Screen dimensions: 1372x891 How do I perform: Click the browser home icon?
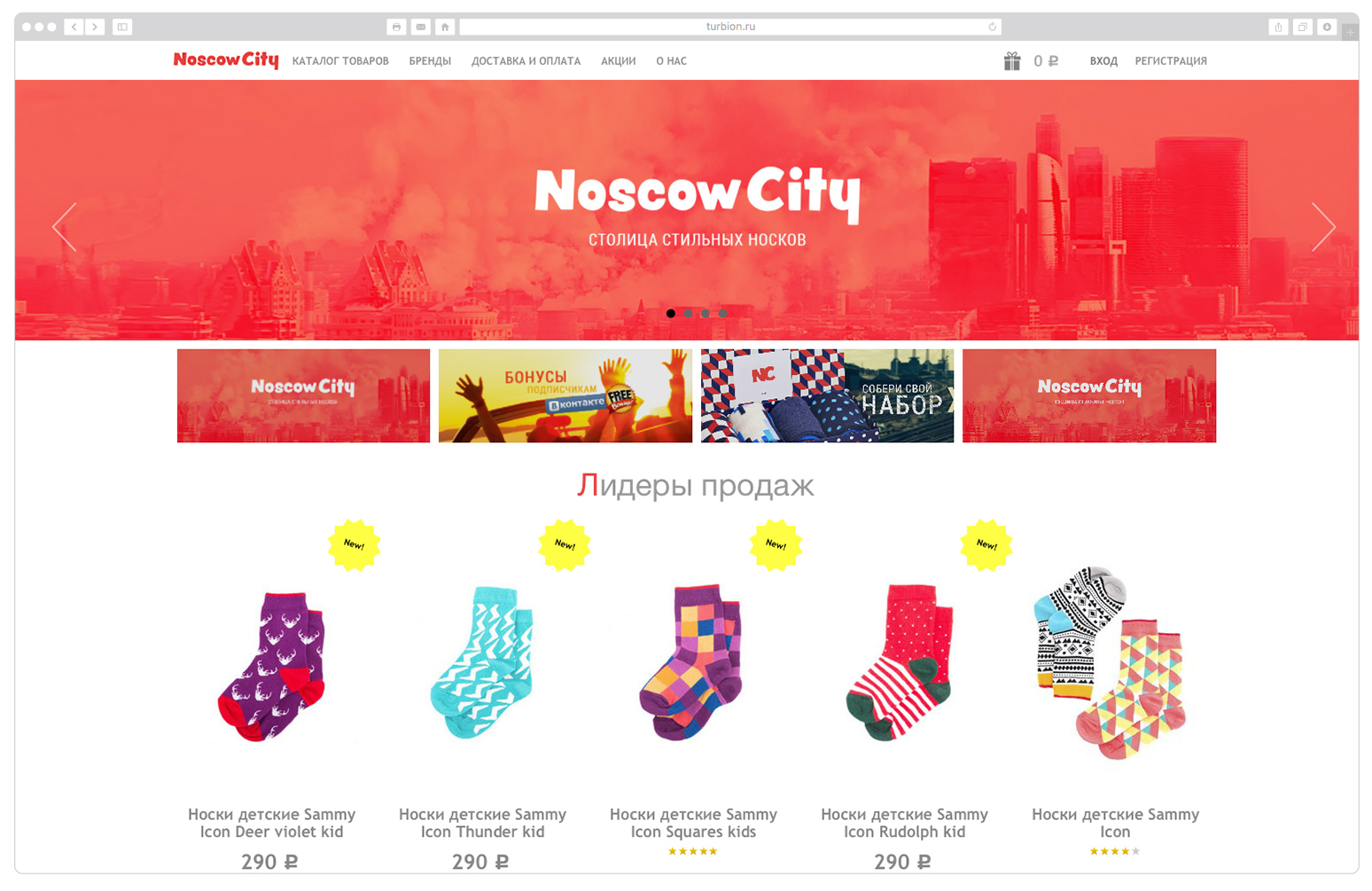click(445, 27)
